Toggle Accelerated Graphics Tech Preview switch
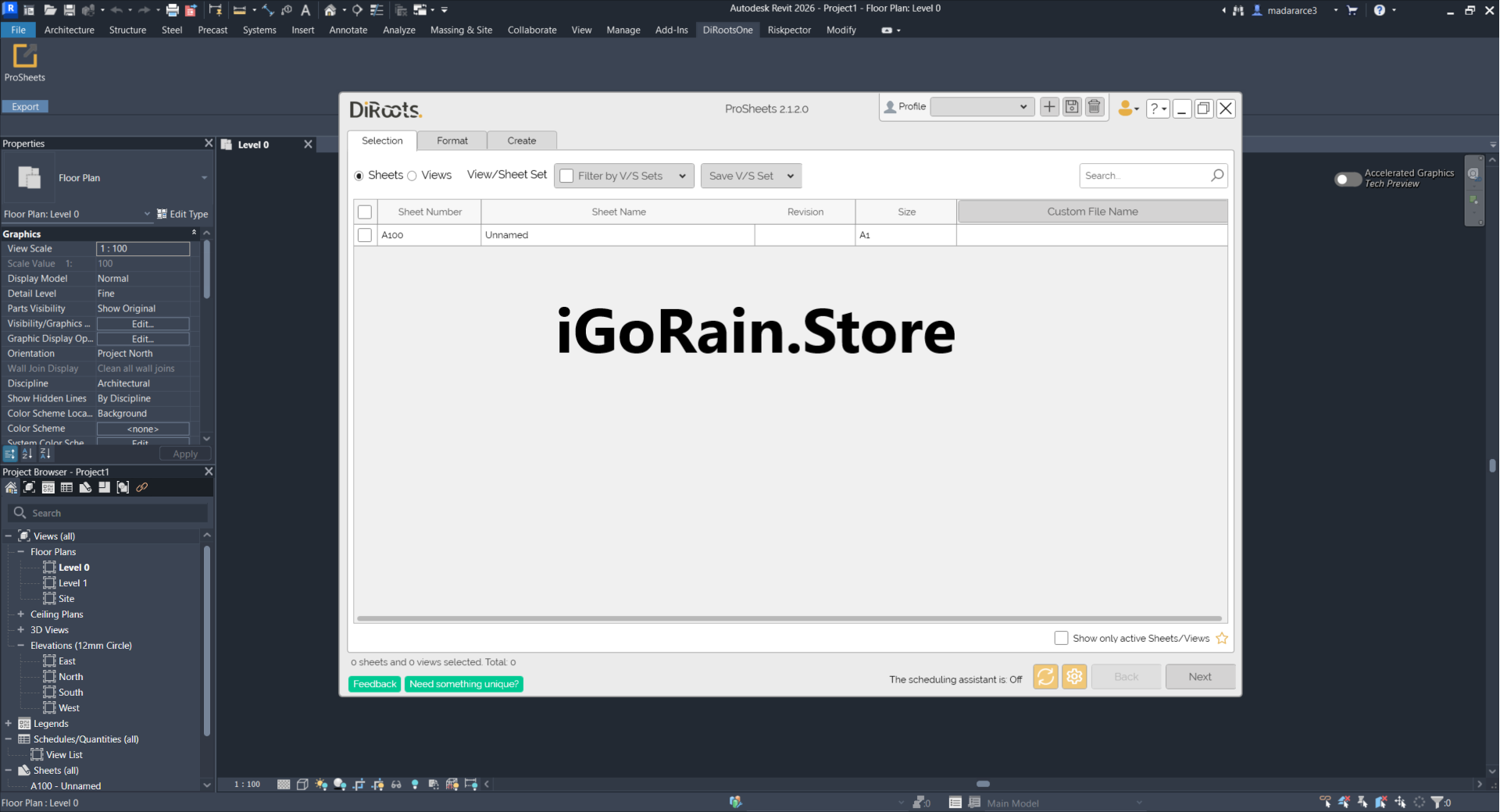This screenshot has height=812, width=1500. pos(1348,180)
